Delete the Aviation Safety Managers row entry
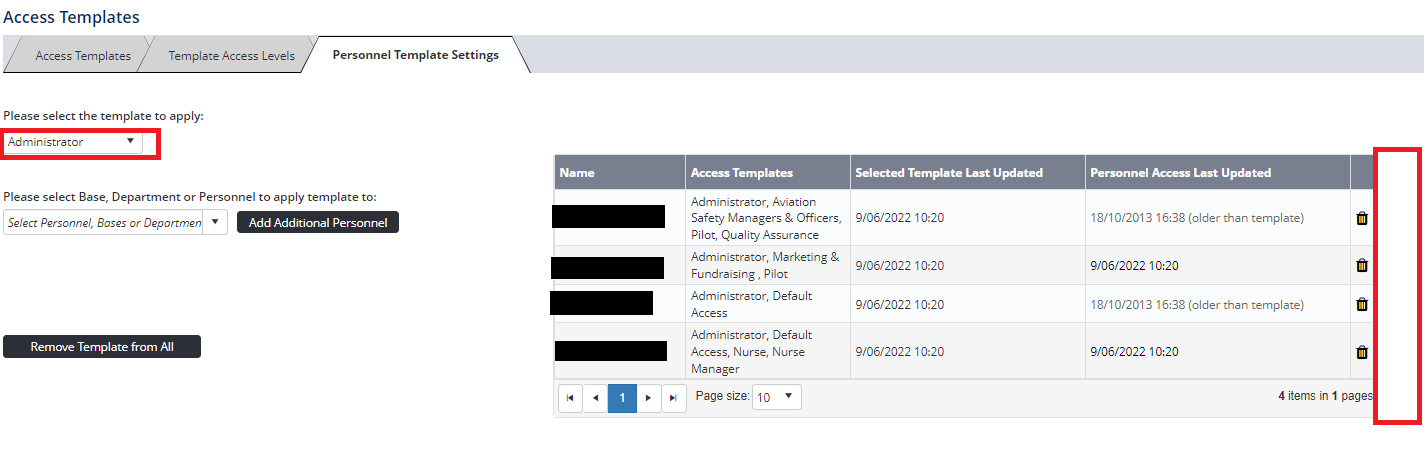Viewport: 1424px width, 454px height. [1361, 218]
